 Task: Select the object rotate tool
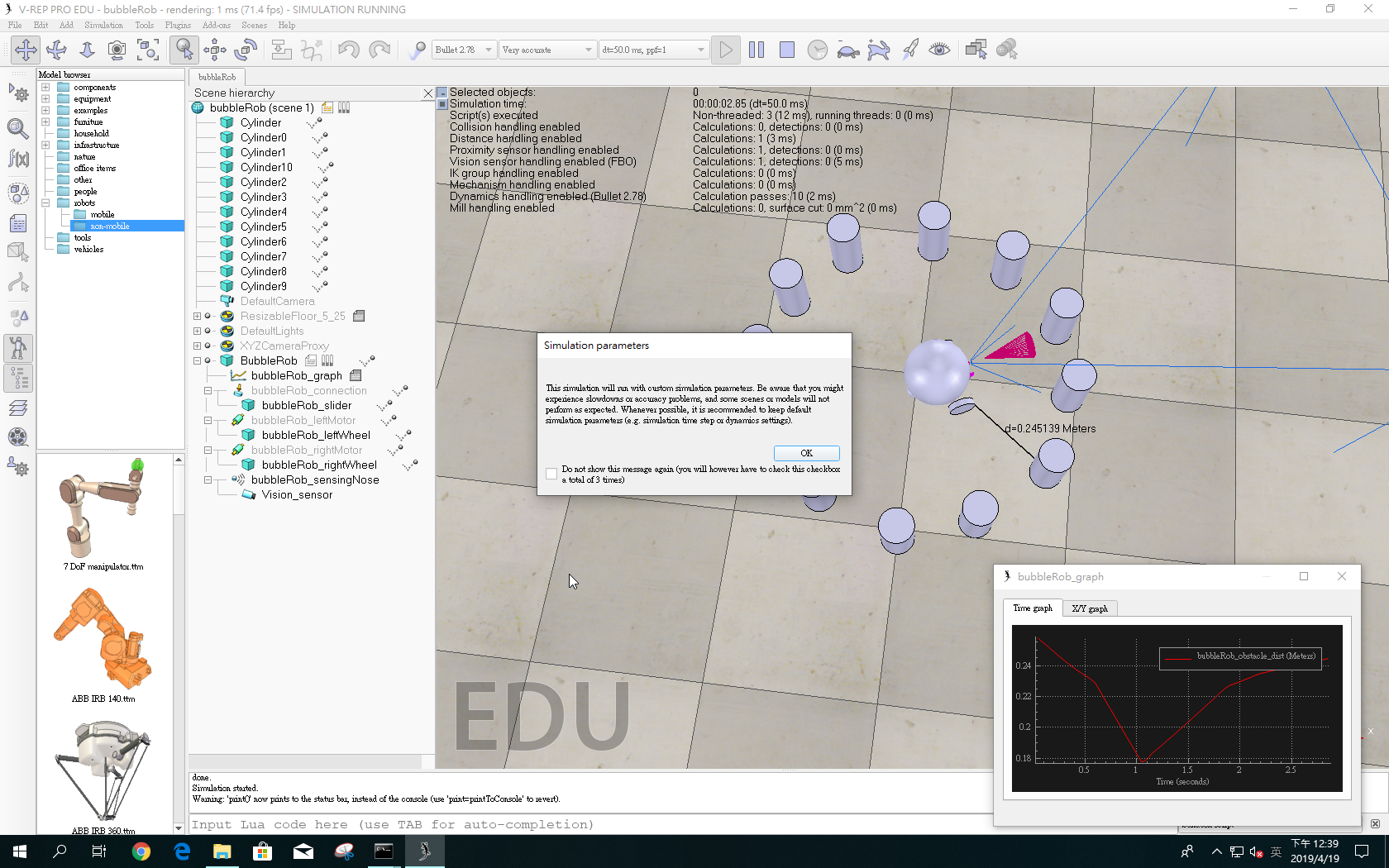click(246, 50)
